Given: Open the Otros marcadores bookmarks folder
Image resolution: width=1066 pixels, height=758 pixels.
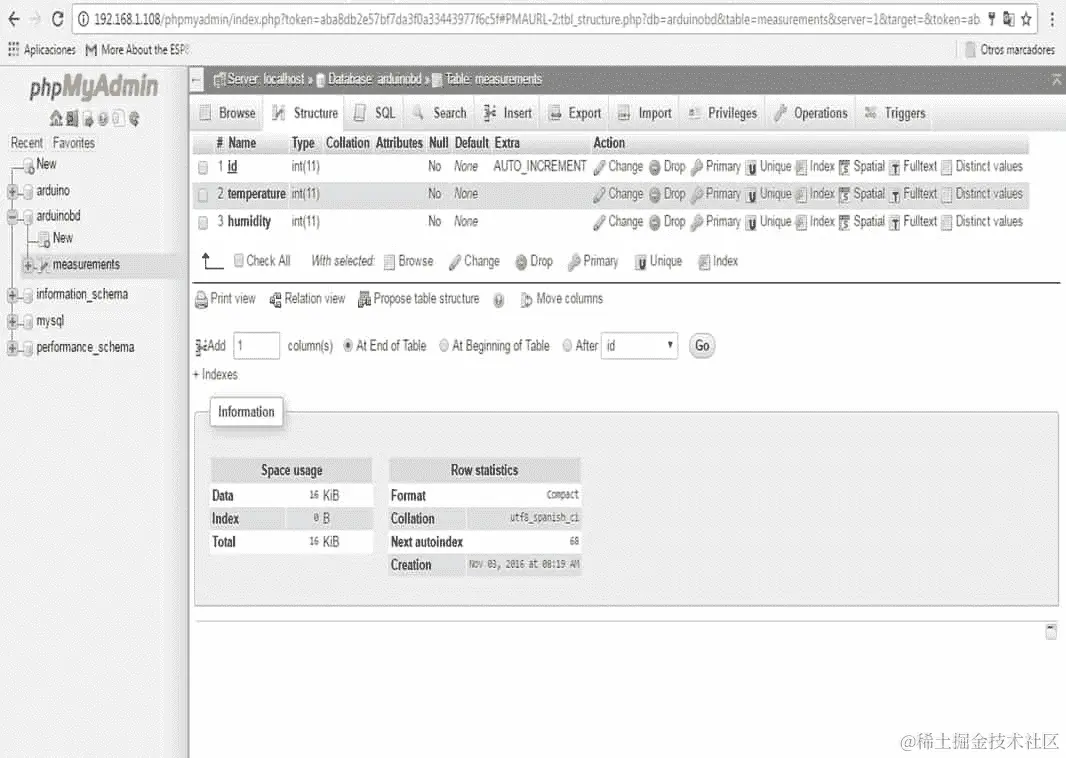Looking at the screenshot, I should [x=1010, y=50].
